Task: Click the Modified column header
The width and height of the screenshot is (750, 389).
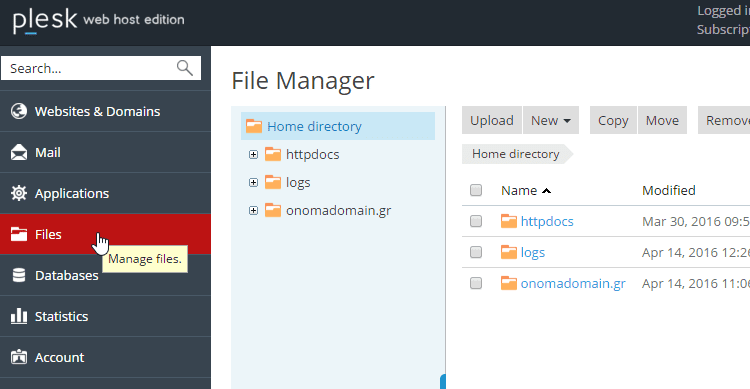Action: click(669, 190)
